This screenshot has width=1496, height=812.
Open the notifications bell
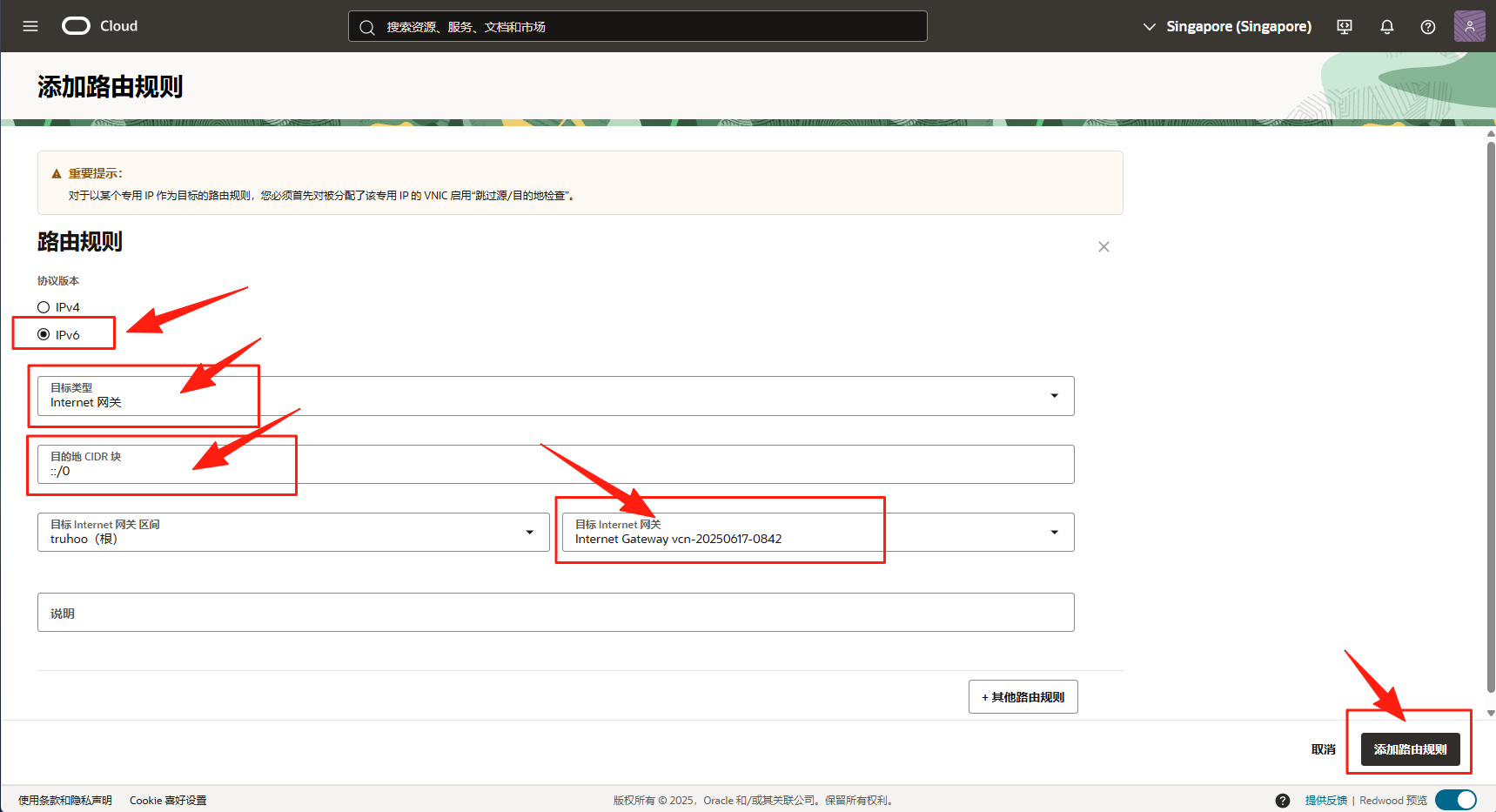point(1387,27)
